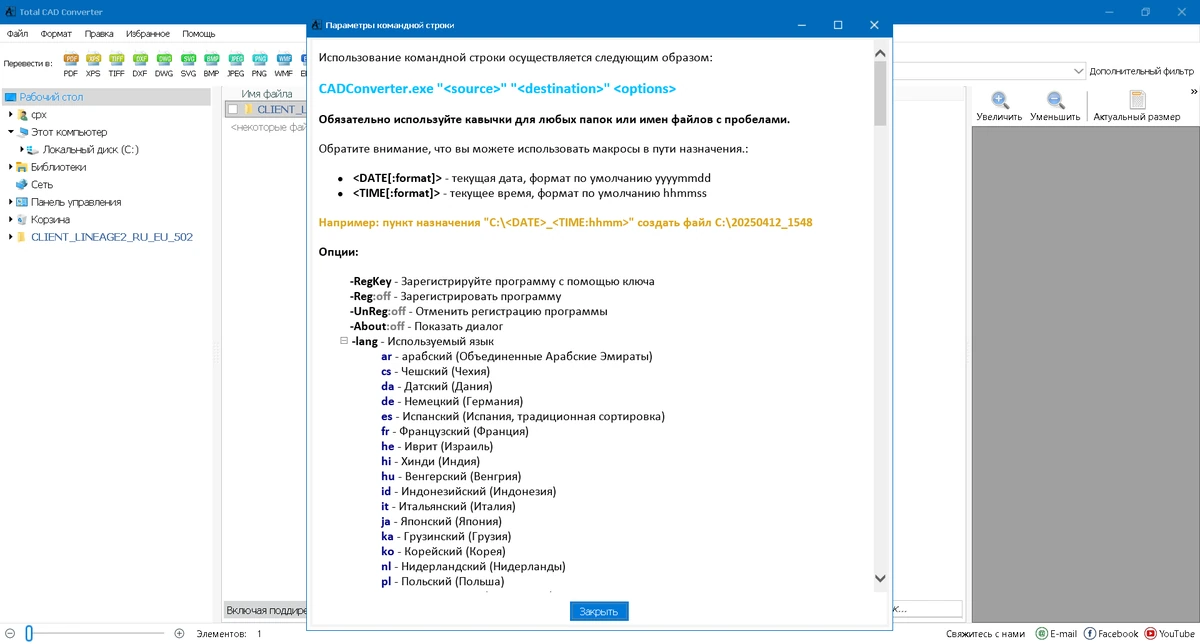Select Этот компьютер in the tree
The width and height of the screenshot is (1200, 644).
[69, 132]
